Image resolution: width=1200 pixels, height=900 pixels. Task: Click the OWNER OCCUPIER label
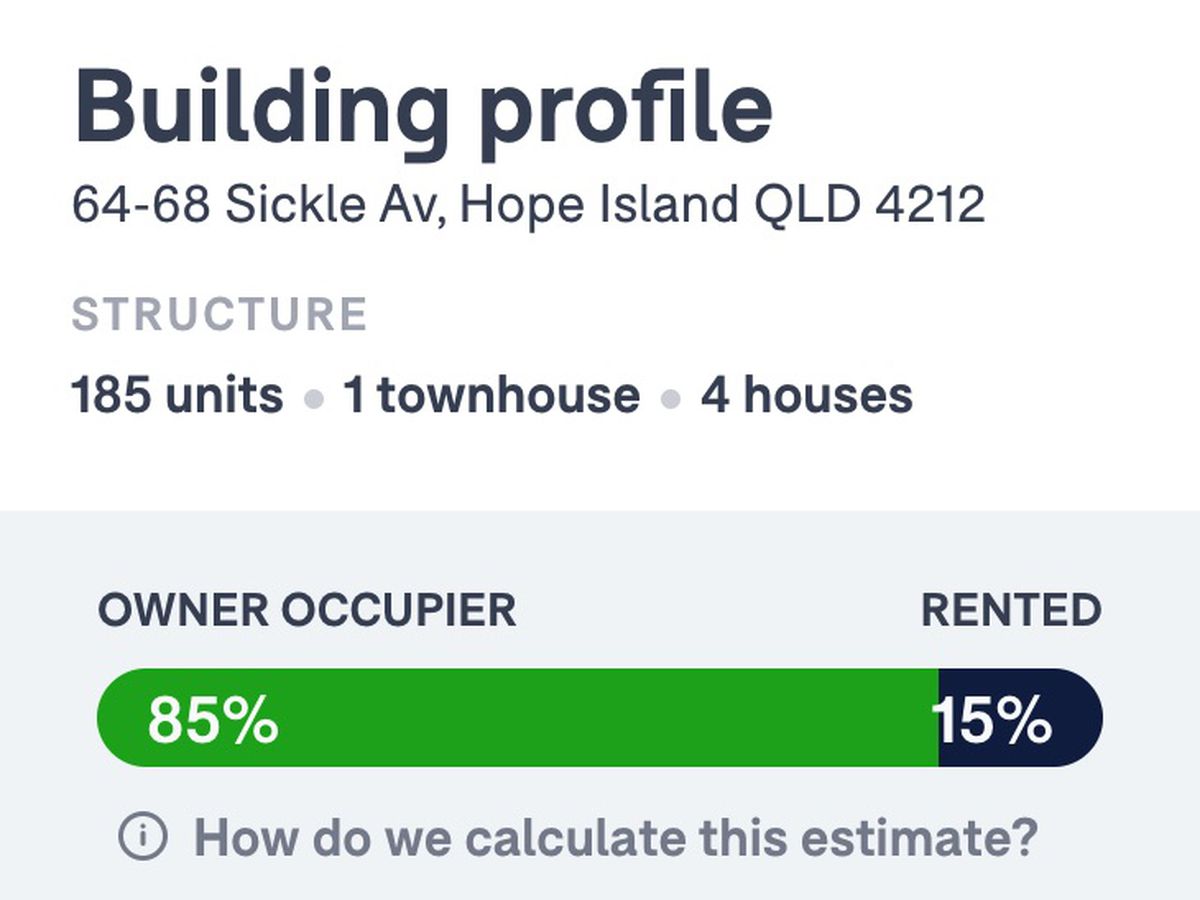click(307, 610)
